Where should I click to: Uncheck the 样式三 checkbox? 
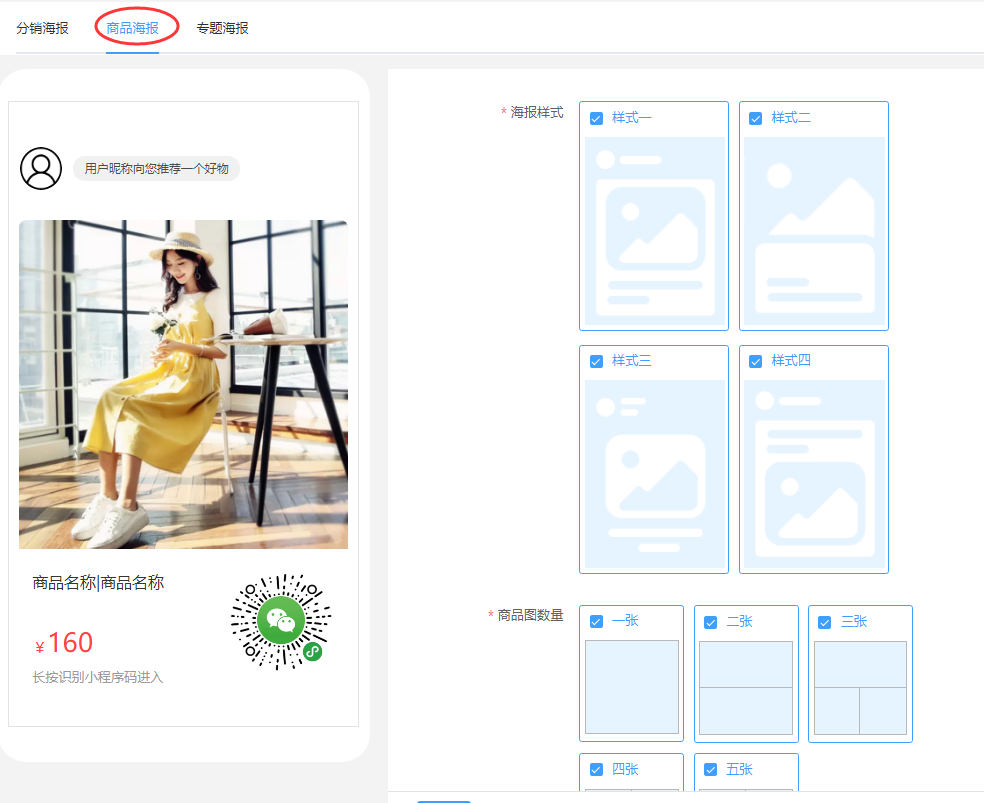596,361
